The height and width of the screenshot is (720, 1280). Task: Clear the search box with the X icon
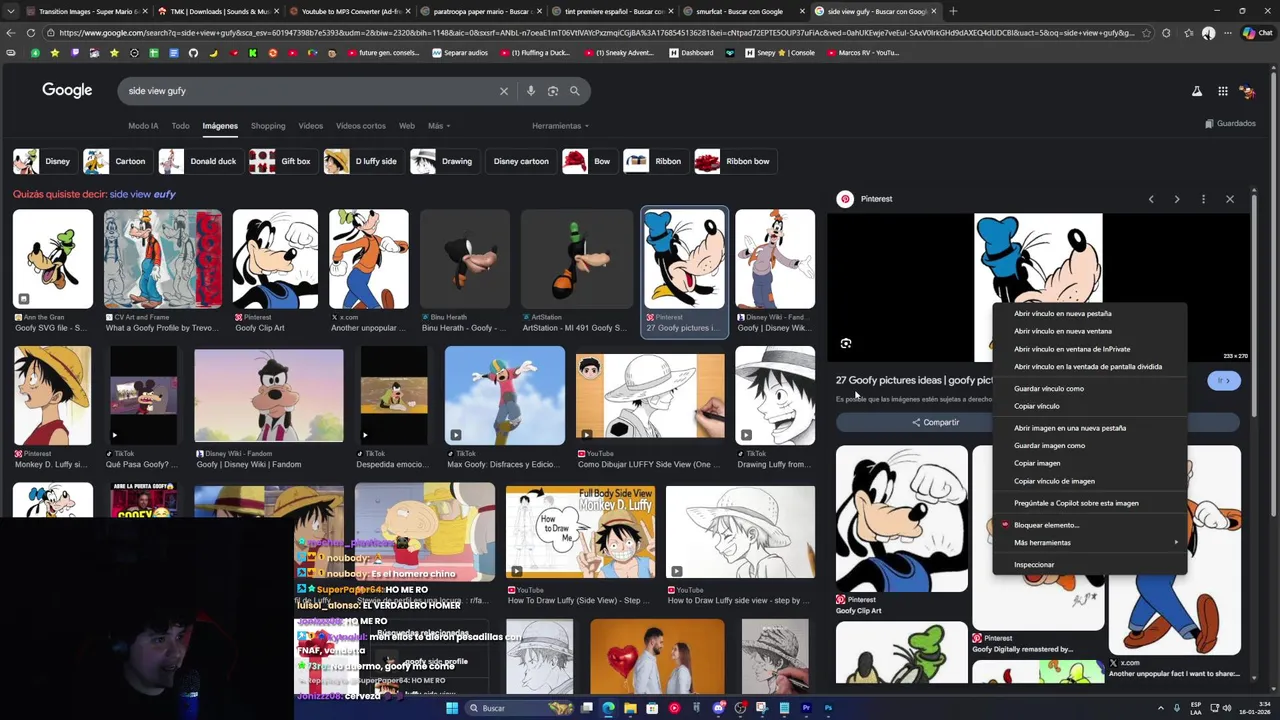click(x=504, y=91)
